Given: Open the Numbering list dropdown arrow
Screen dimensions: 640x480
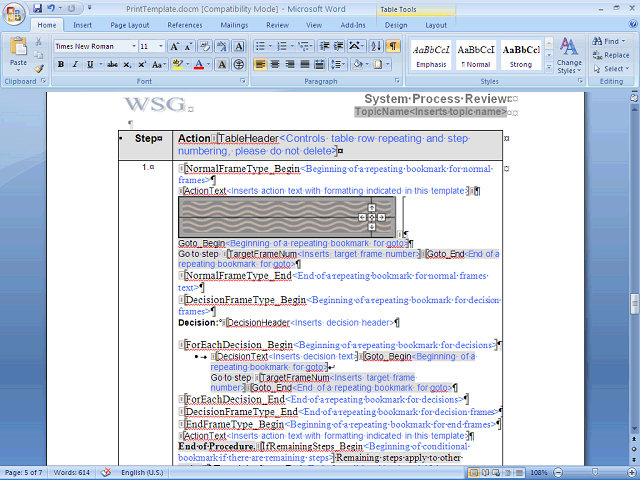Looking at the screenshot, I should click(x=292, y=46).
